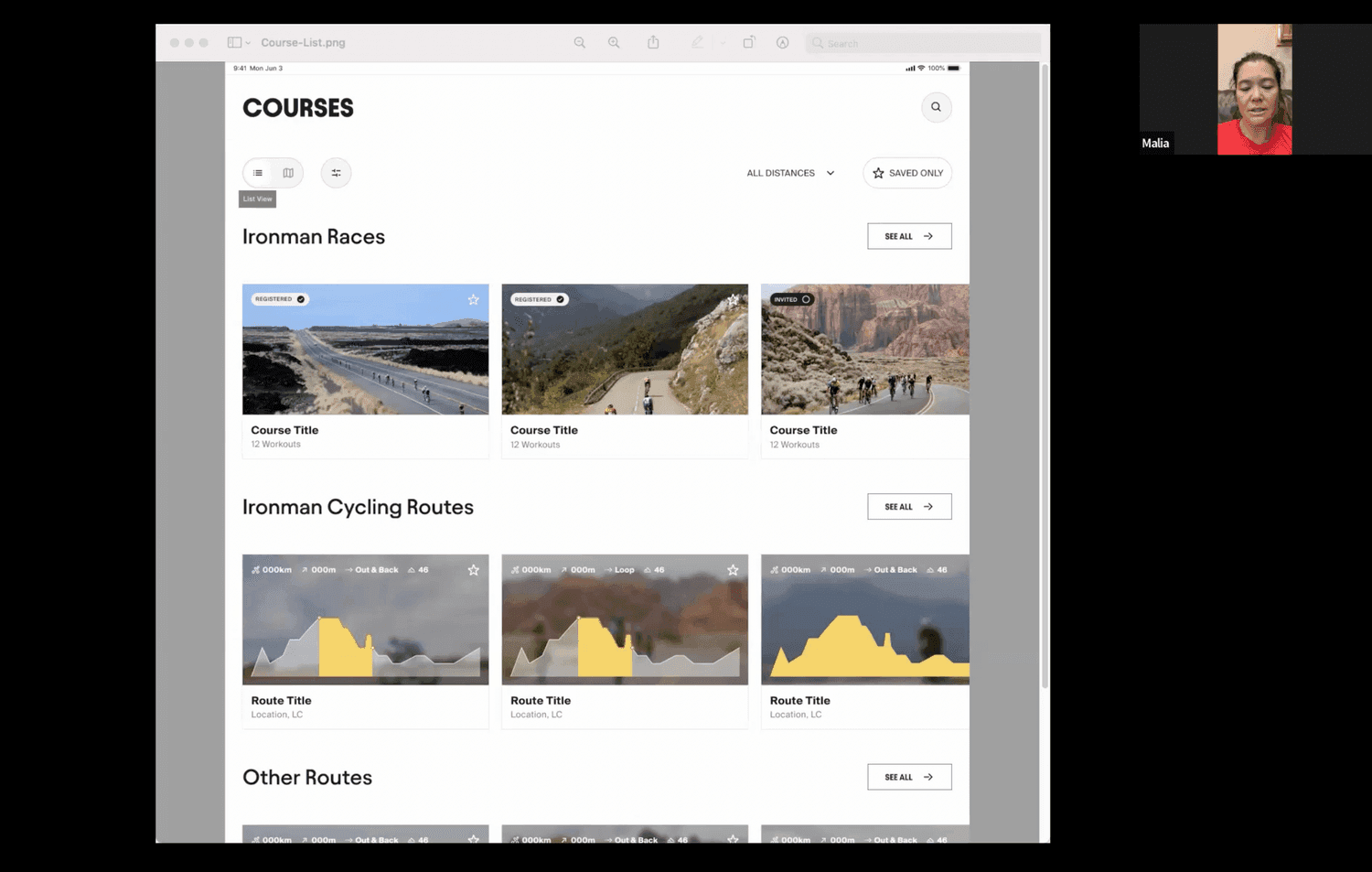Expand the highlight pen options chevron

[723, 43]
